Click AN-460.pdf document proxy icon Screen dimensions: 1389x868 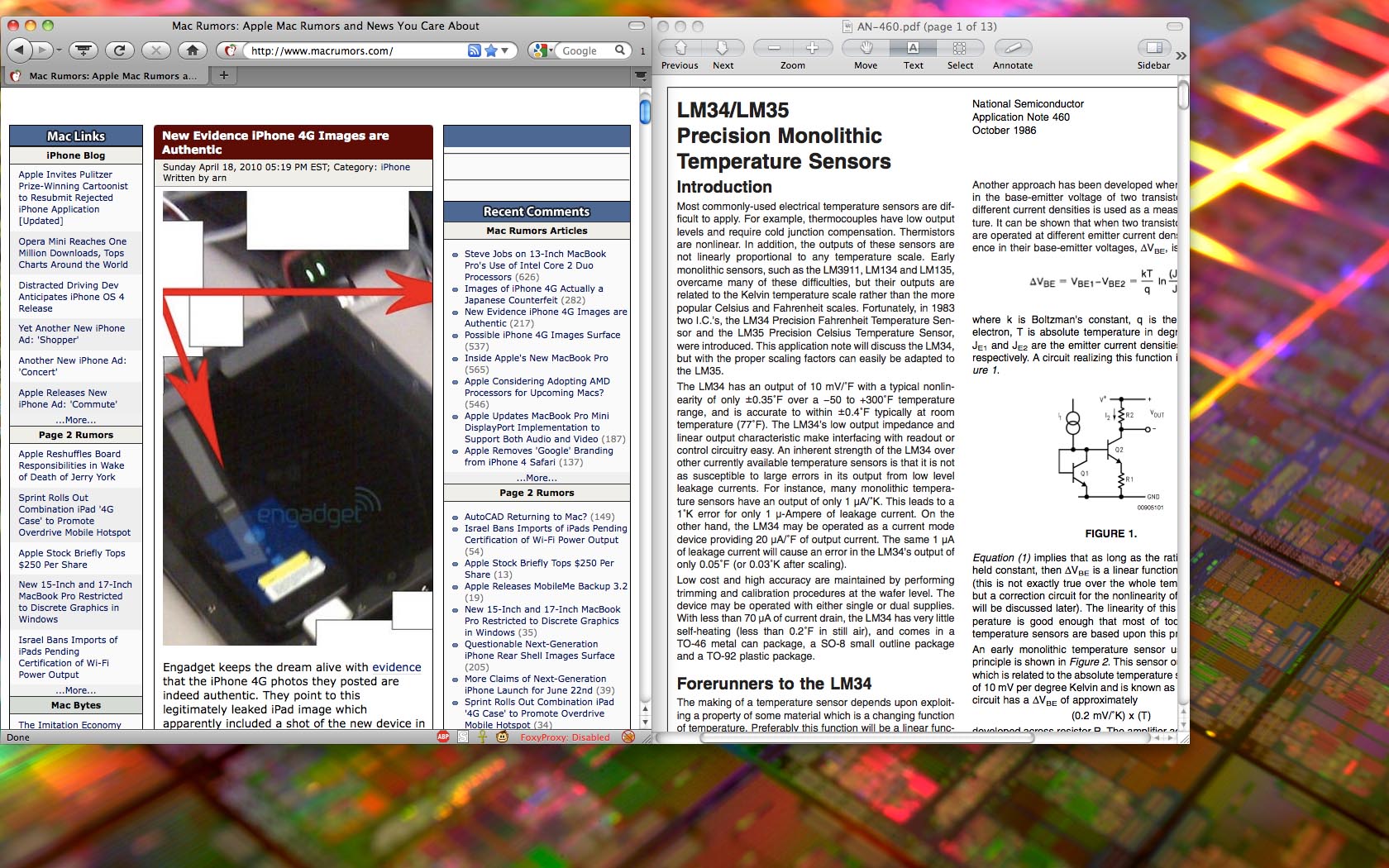(847, 26)
